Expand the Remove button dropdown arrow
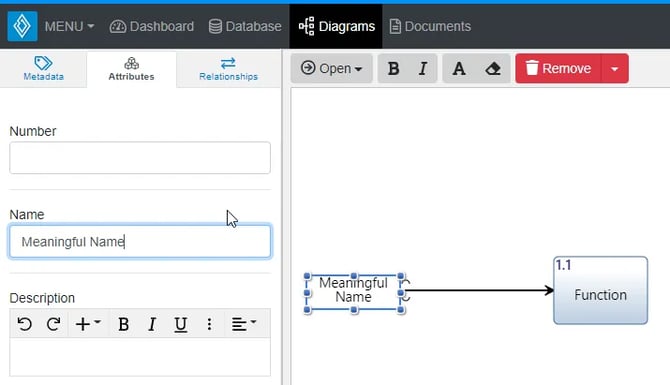The image size is (670, 385). tap(615, 68)
